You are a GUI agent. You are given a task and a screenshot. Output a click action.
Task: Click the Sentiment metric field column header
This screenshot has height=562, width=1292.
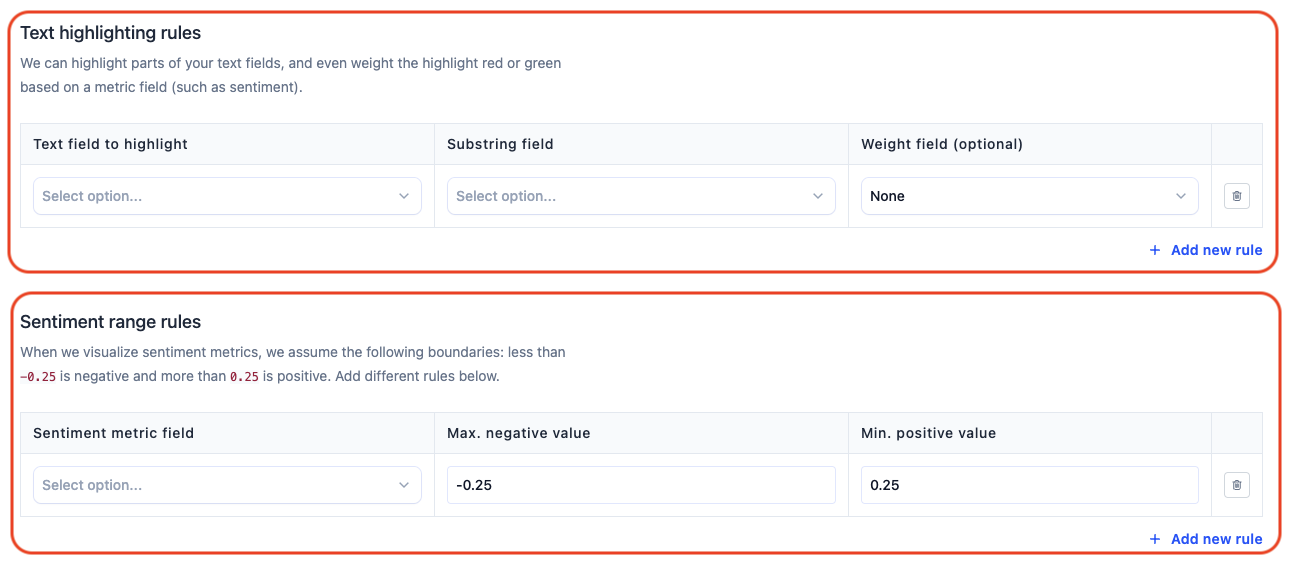[x=114, y=433]
